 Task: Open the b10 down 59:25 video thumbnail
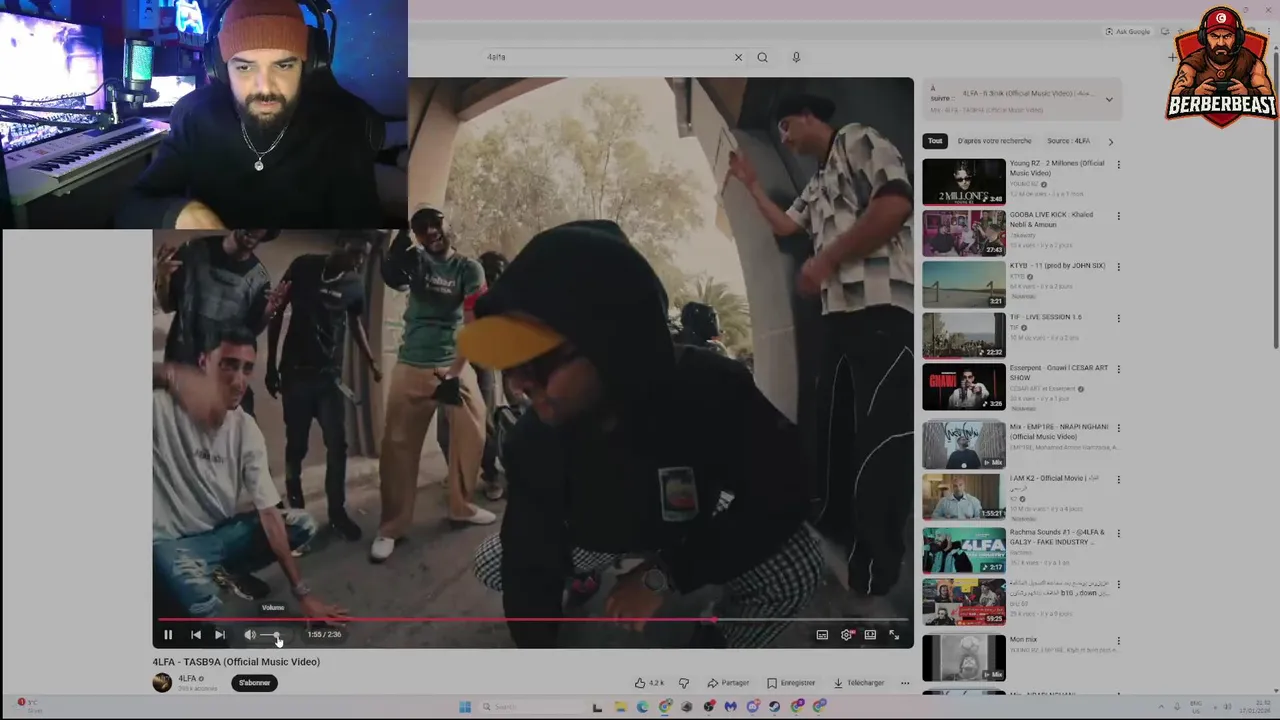click(964, 602)
